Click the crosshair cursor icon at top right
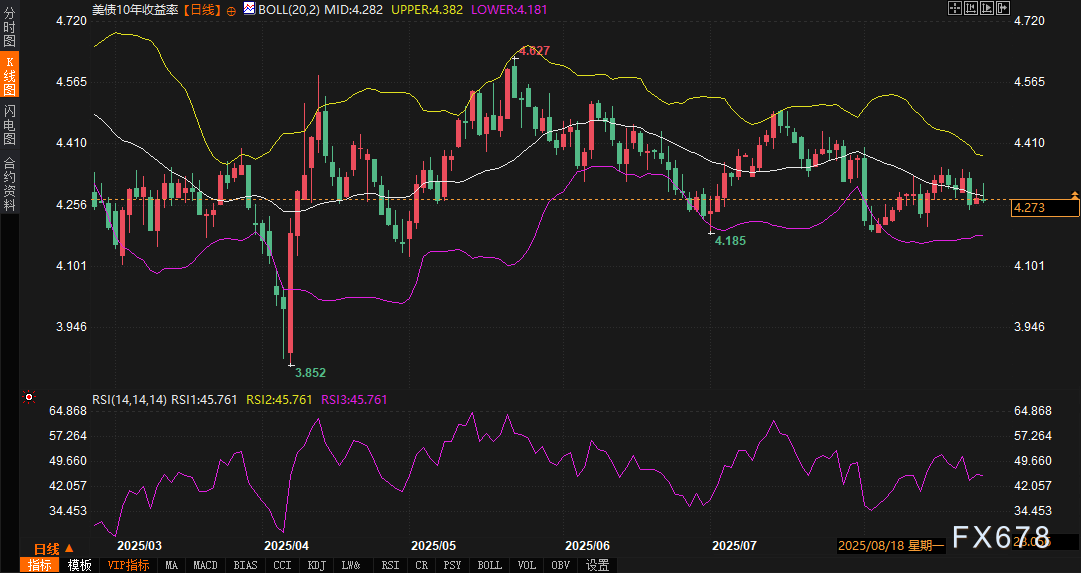The image size is (1081, 573). [x=955, y=8]
